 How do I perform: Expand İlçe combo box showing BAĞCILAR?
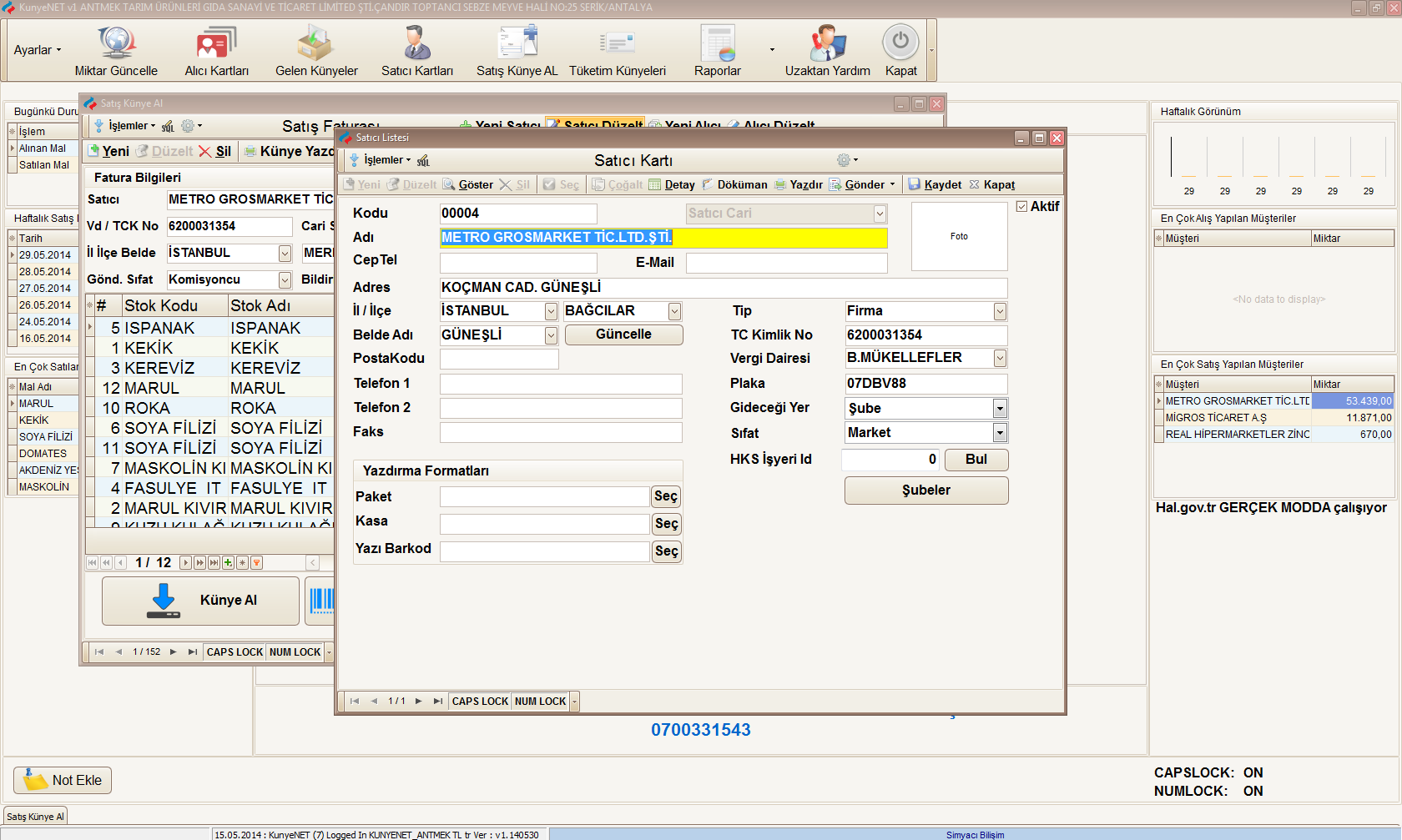[x=674, y=311]
